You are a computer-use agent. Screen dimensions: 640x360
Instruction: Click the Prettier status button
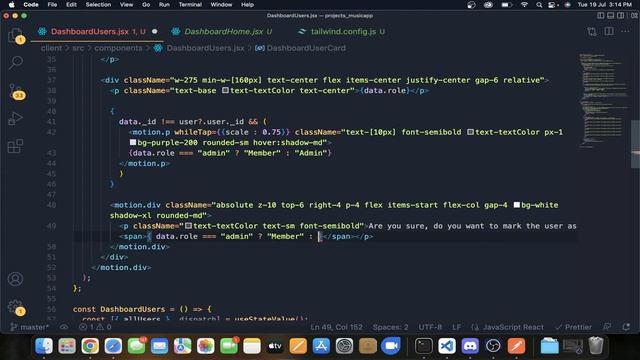(573, 327)
